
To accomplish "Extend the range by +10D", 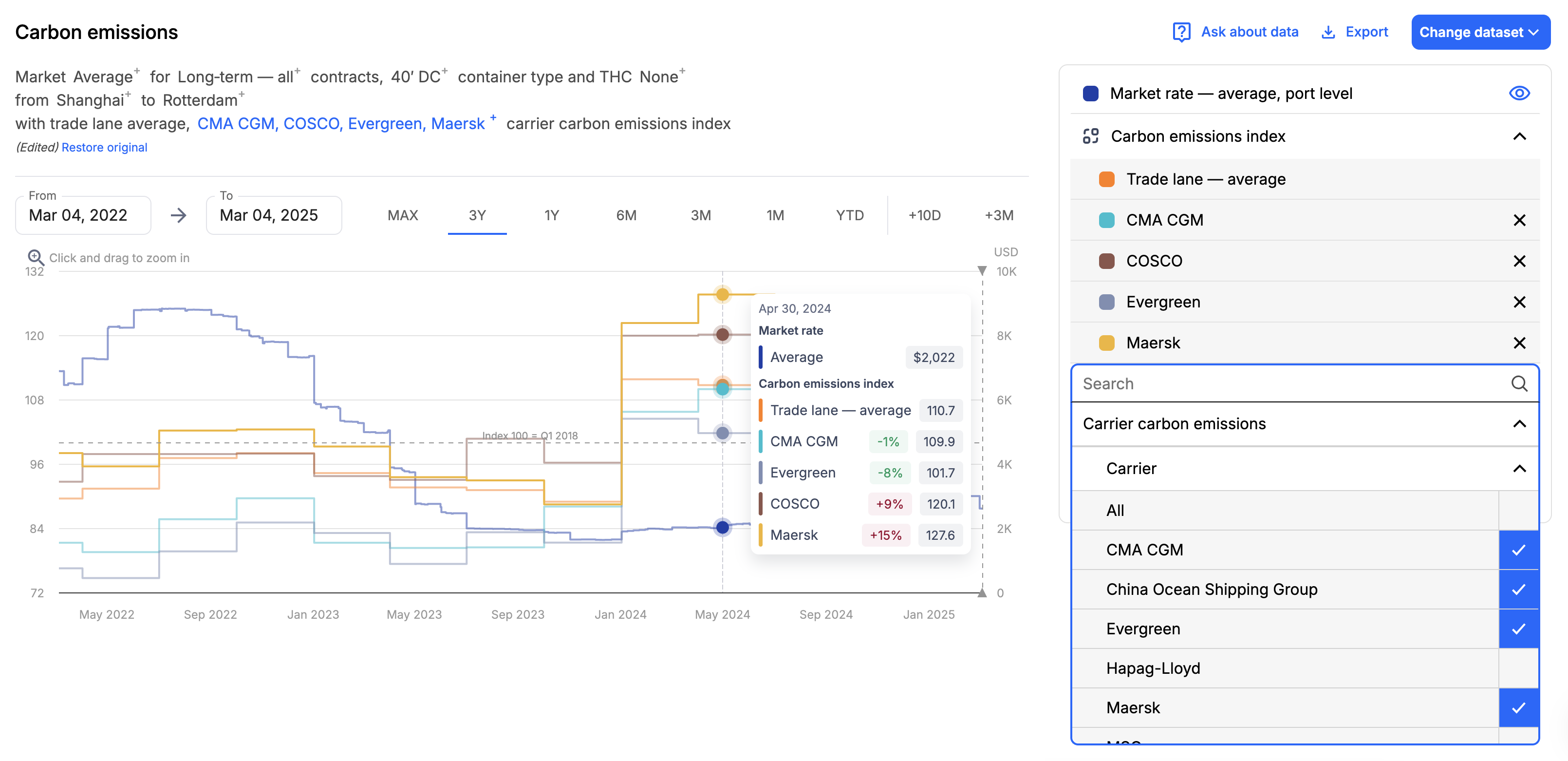I will [x=925, y=215].
